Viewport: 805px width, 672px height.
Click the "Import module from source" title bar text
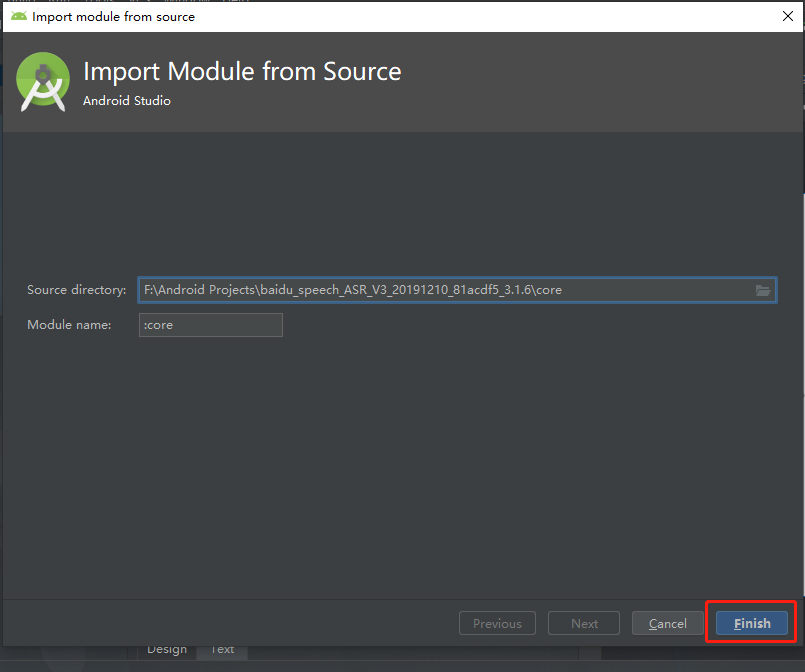click(x=113, y=16)
